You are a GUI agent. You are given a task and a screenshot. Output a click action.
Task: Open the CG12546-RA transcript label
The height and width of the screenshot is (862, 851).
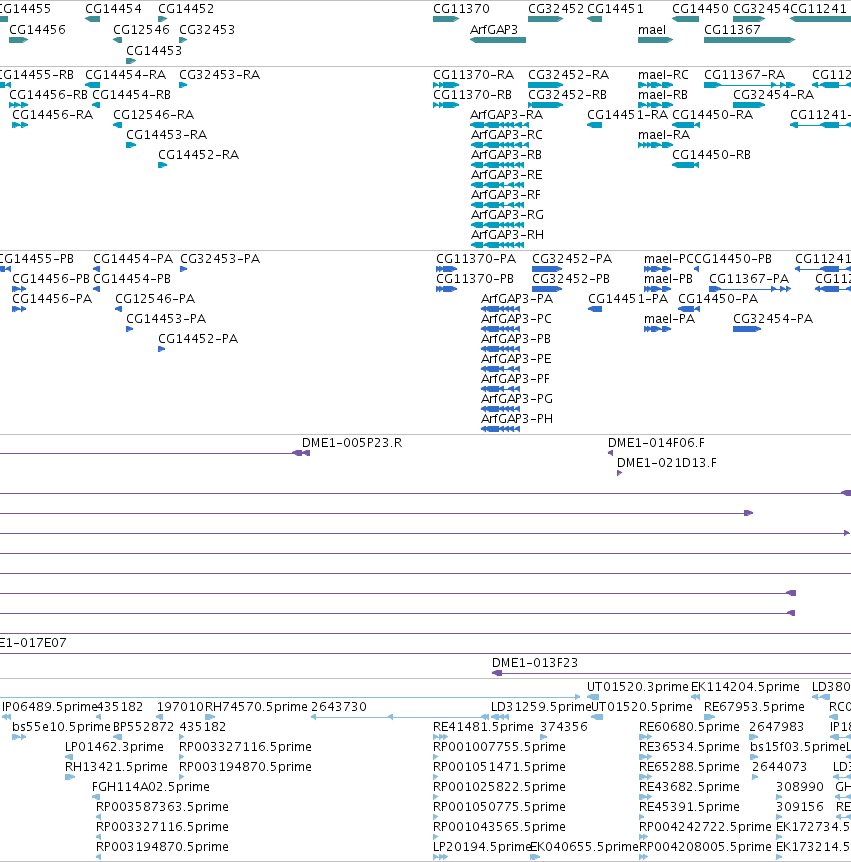154,114
